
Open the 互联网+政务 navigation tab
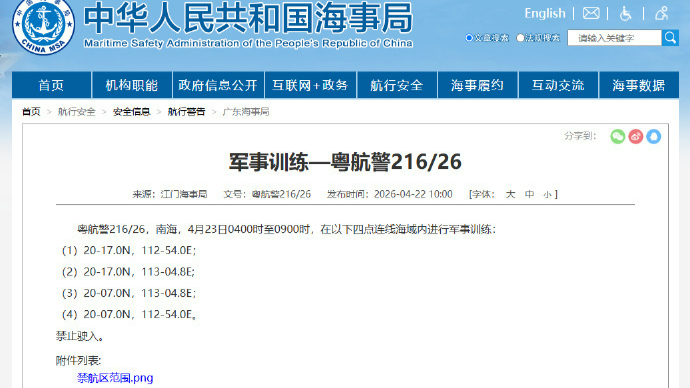(310, 85)
